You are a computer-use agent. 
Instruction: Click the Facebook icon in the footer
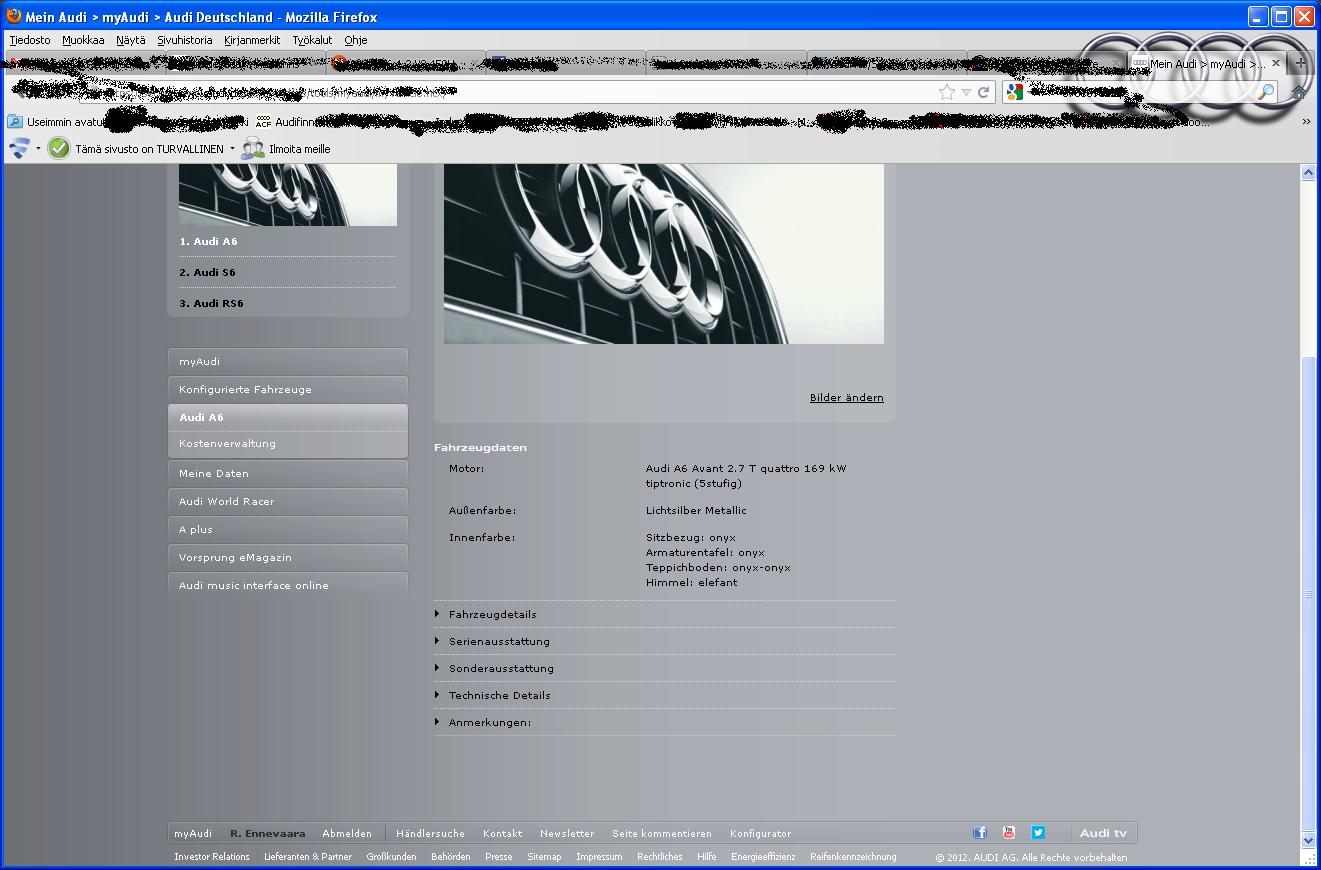click(x=979, y=832)
